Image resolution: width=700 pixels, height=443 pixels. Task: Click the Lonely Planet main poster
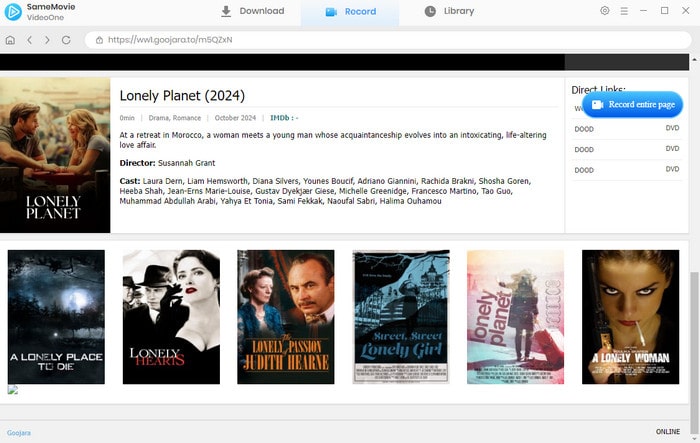55,155
